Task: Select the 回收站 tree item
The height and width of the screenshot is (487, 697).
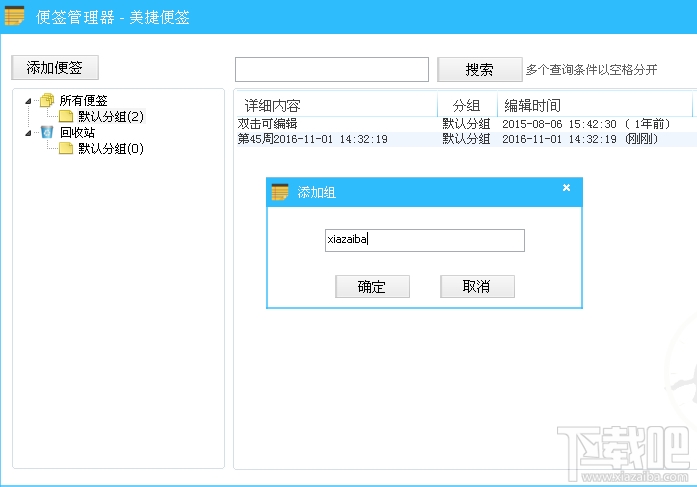Action: click(x=77, y=132)
